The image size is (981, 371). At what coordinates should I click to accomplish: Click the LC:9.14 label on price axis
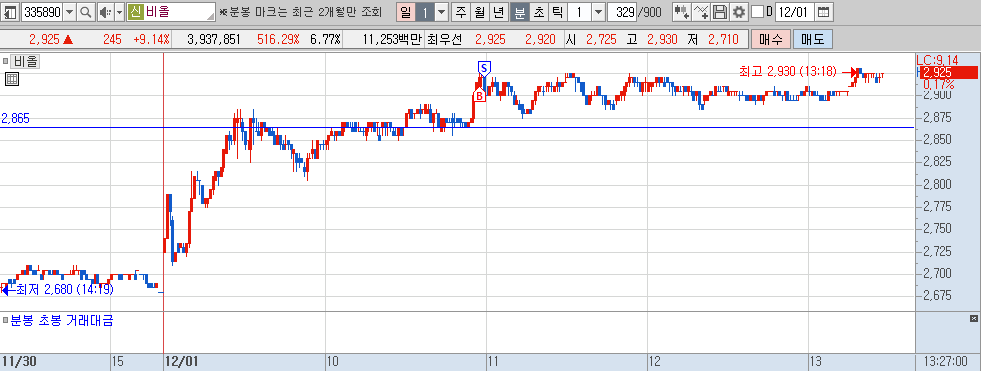pyautogui.click(x=936, y=60)
